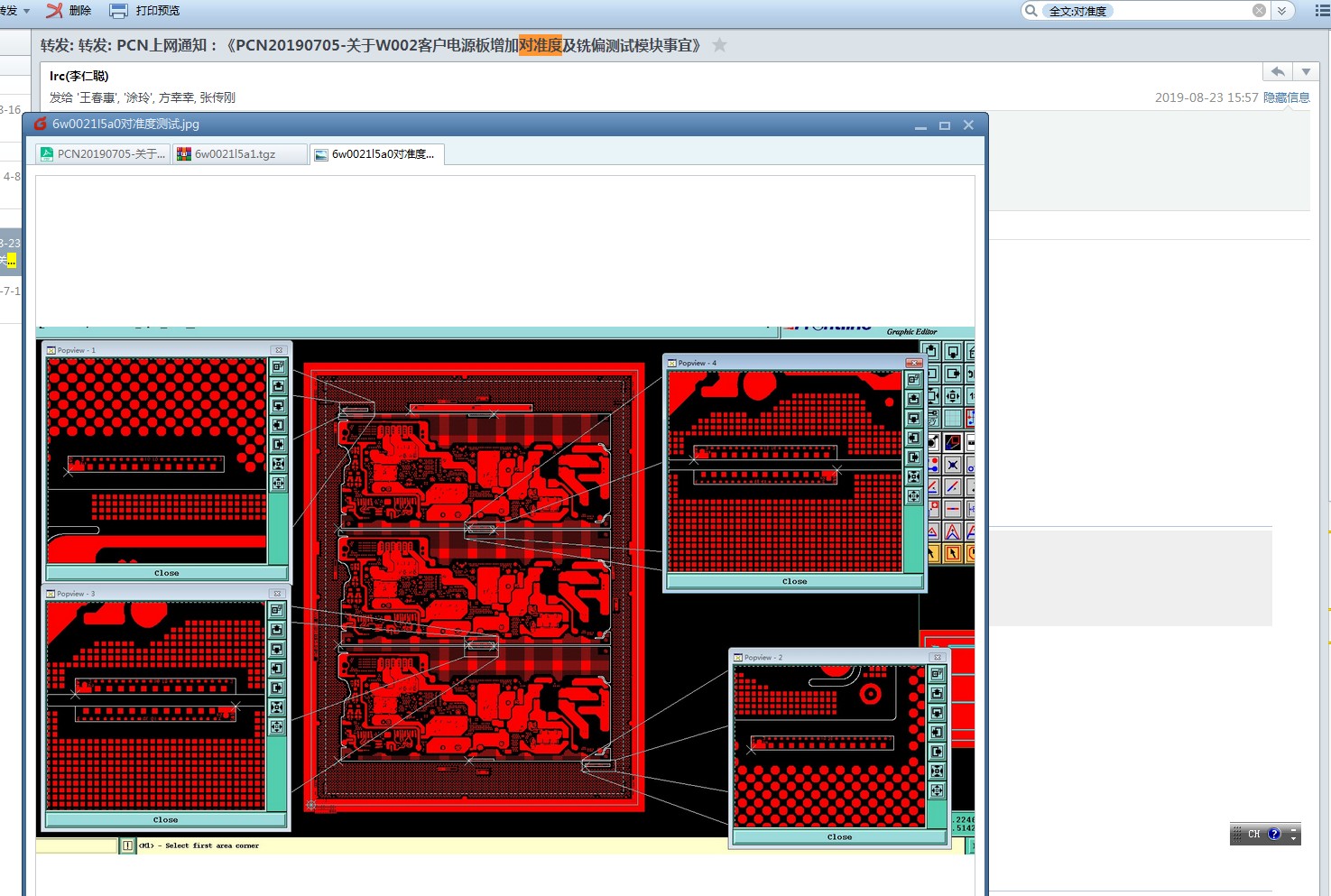Reply using the arrow button in header

pos(1278,71)
